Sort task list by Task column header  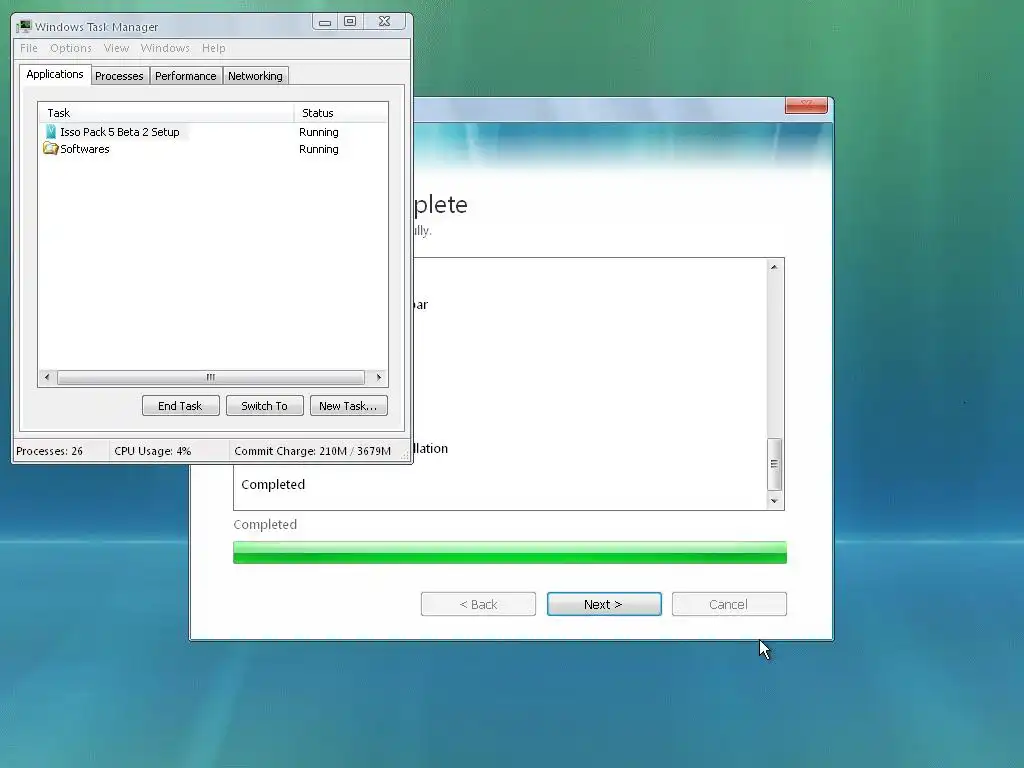[x=166, y=113]
